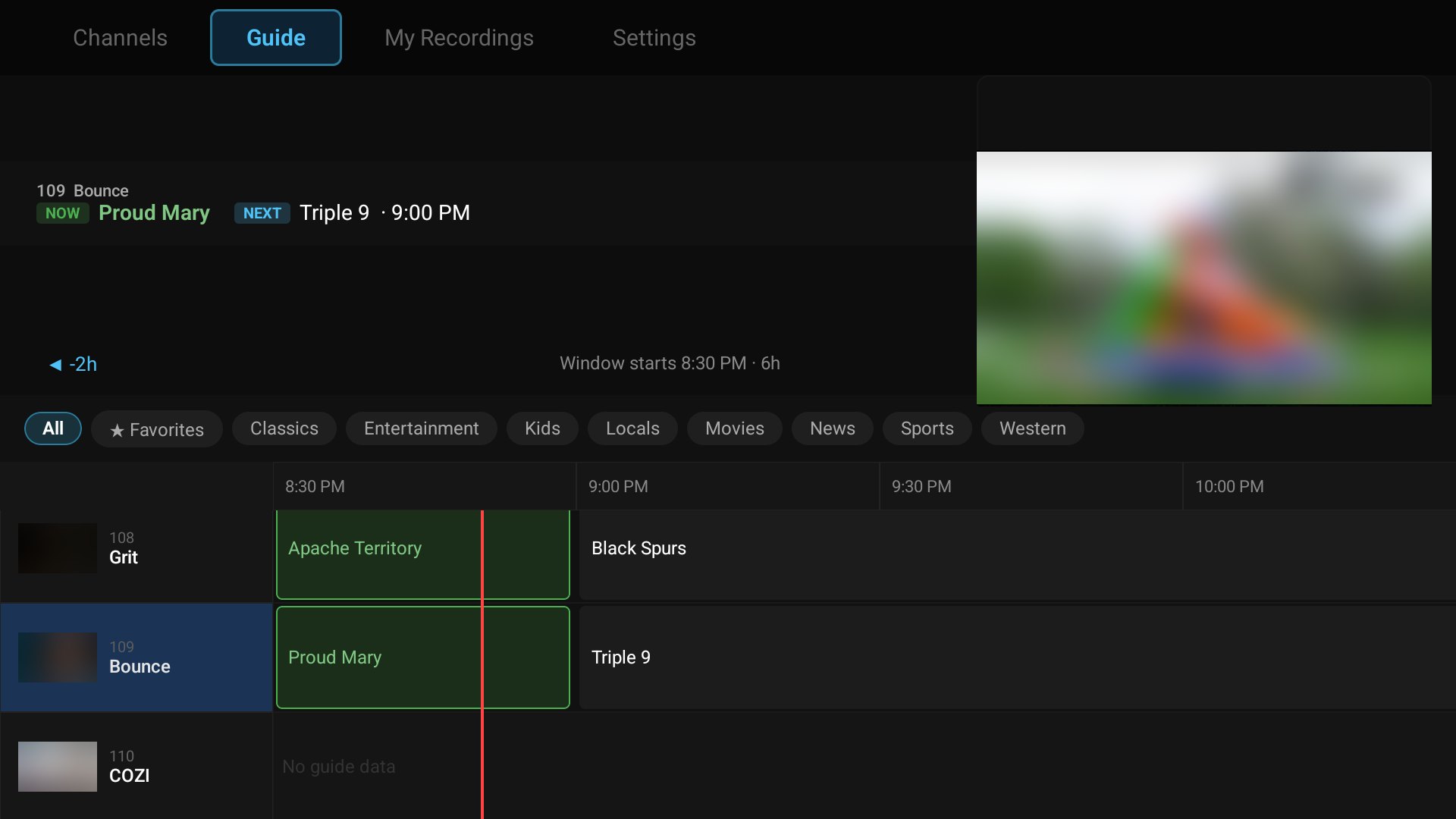Image resolution: width=1456 pixels, height=819 pixels.
Task: Click the NEXT badge in info panel
Action: (x=262, y=213)
